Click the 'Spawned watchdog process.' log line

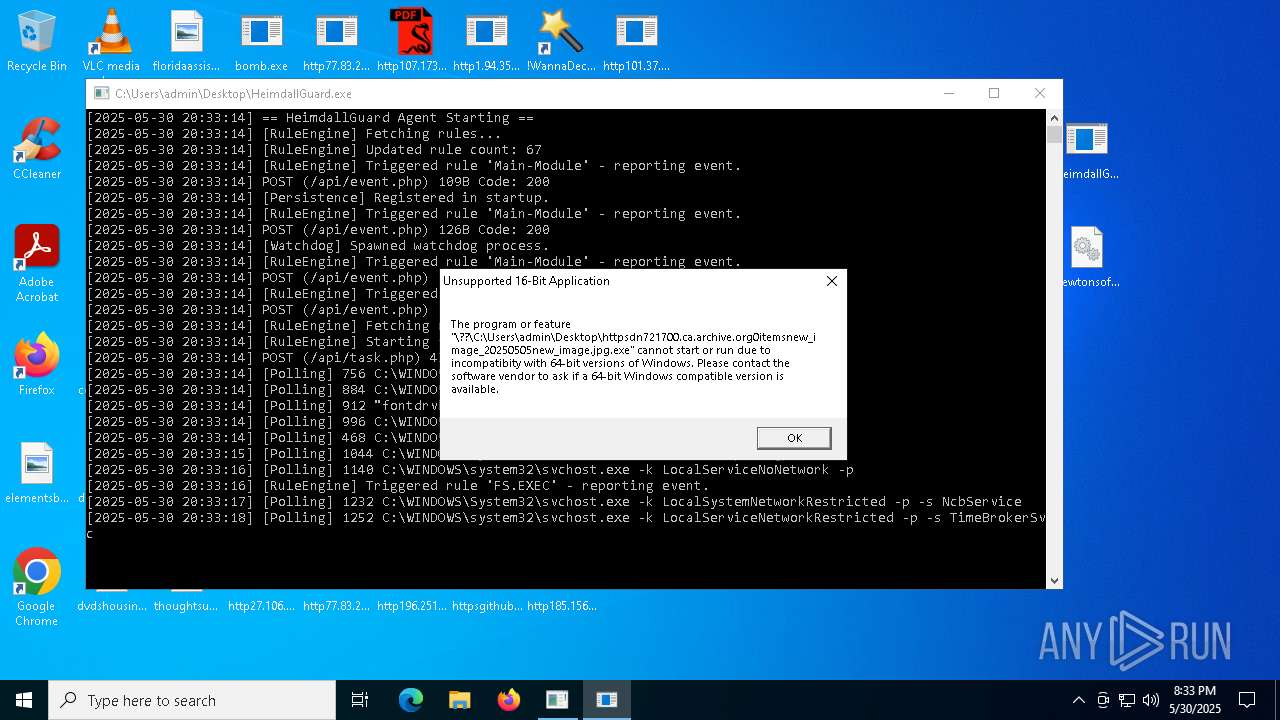pos(318,246)
